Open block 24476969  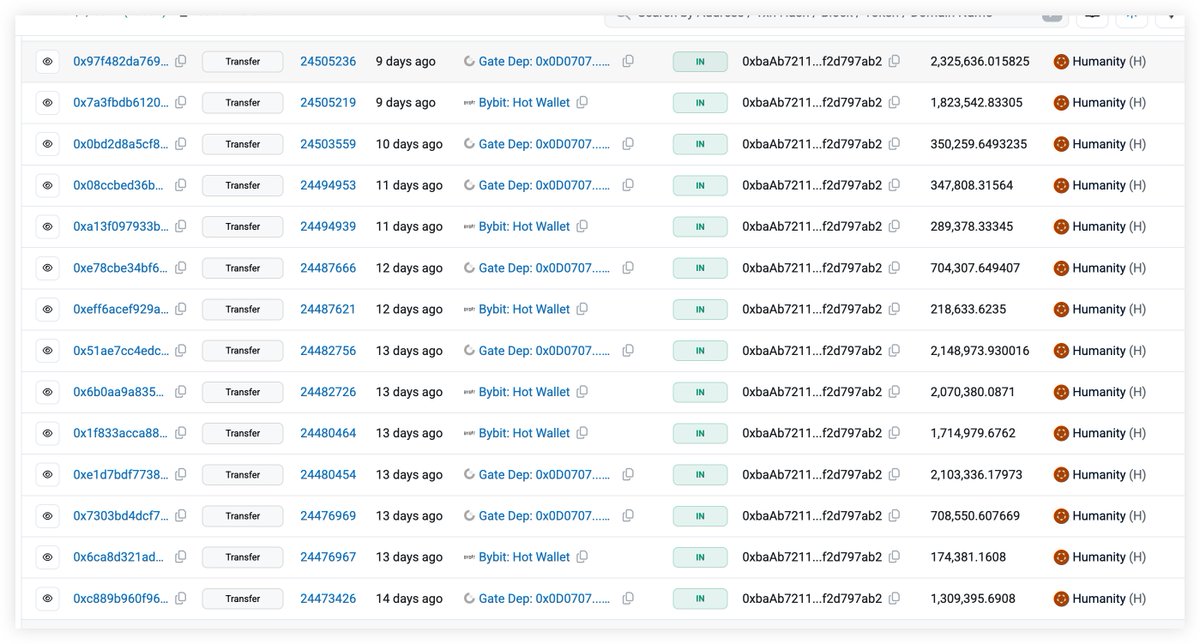(x=328, y=516)
